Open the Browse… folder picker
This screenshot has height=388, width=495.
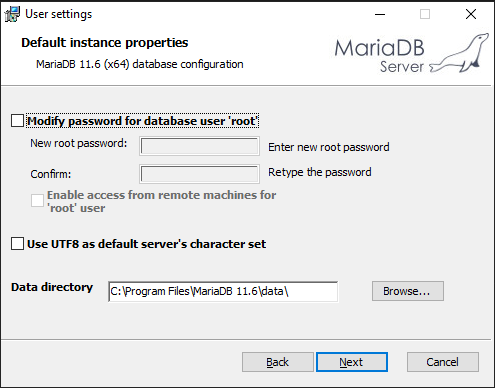(408, 291)
